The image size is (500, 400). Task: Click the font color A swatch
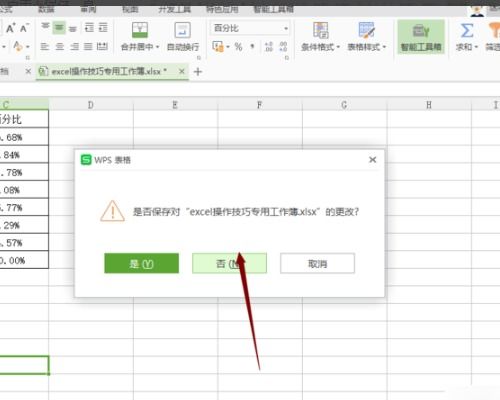(18, 46)
